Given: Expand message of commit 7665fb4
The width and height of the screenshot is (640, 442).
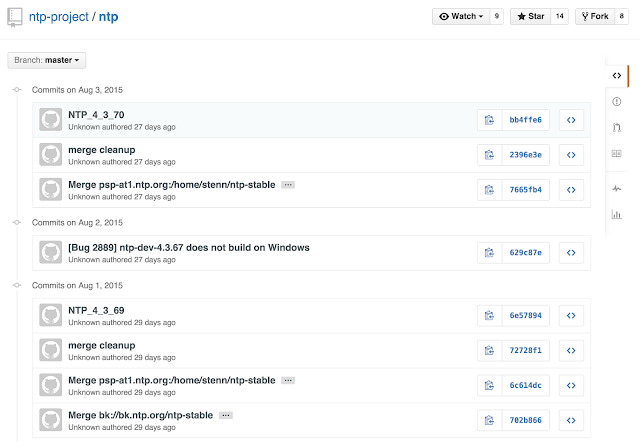Looking at the screenshot, I should pyautogui.click(x=288, y=185).
